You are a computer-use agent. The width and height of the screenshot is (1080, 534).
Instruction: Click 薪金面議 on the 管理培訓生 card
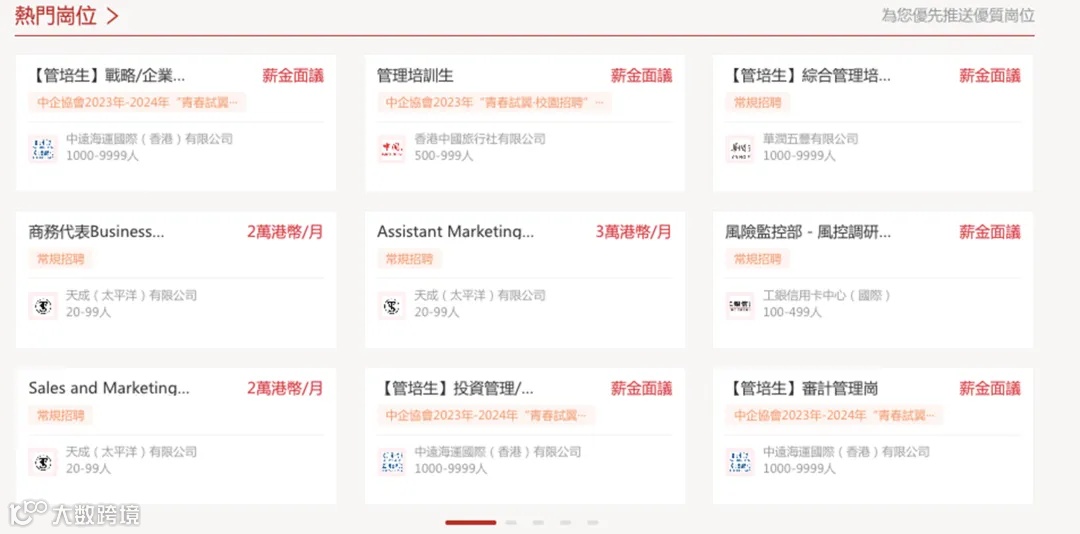(641, 76)
